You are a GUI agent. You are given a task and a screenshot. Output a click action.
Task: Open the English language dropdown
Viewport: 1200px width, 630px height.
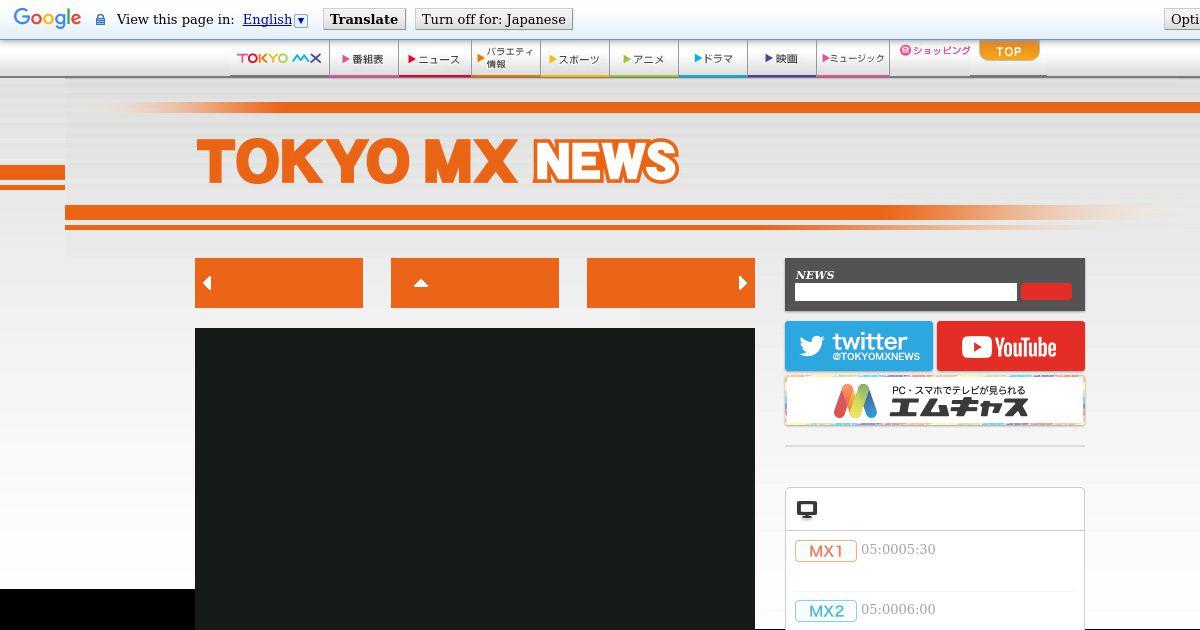(275, 19)
